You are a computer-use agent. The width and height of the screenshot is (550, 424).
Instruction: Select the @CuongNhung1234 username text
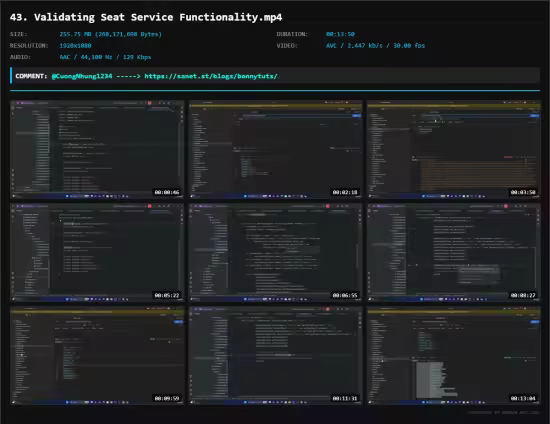tap(82, 76)
